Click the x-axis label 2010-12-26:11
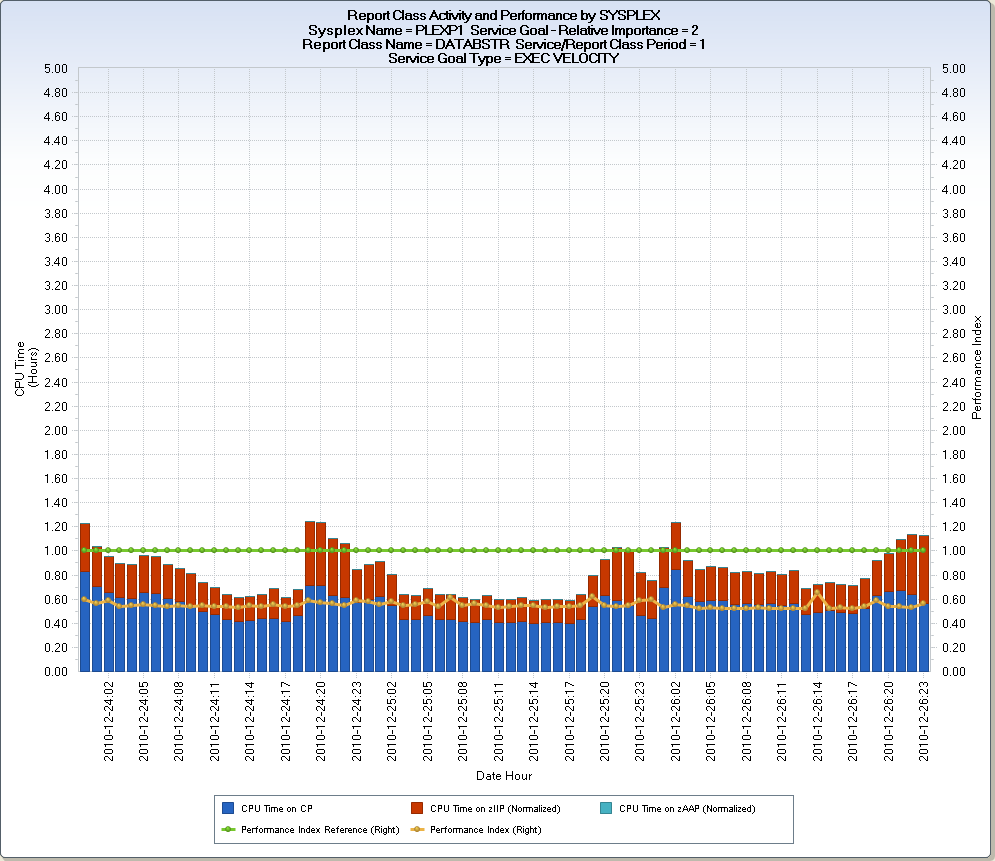 (x=782, y=722)
